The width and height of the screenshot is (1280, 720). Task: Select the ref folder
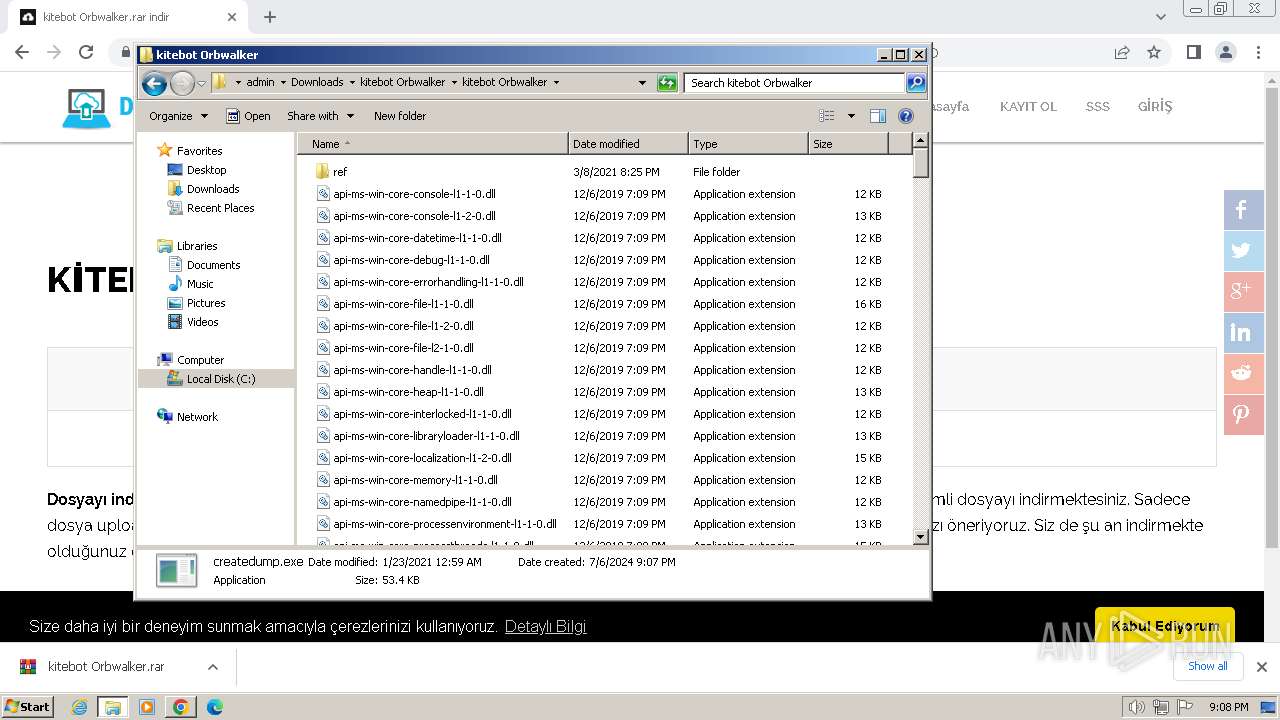point(340,172)
